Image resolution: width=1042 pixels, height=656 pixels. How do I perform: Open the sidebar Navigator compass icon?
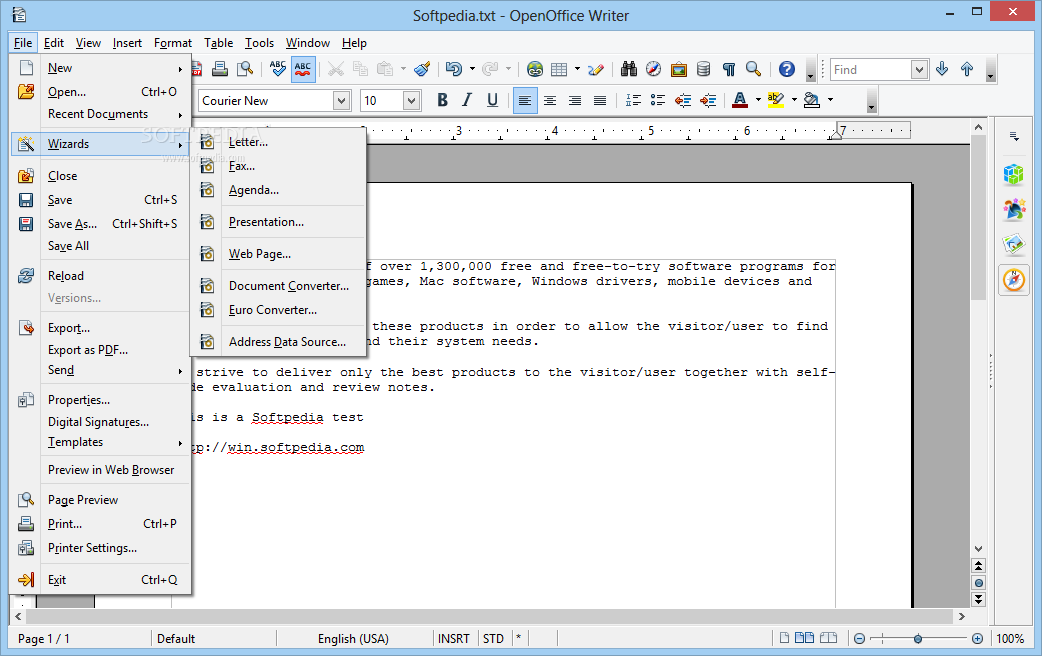tap(1013, 280)
